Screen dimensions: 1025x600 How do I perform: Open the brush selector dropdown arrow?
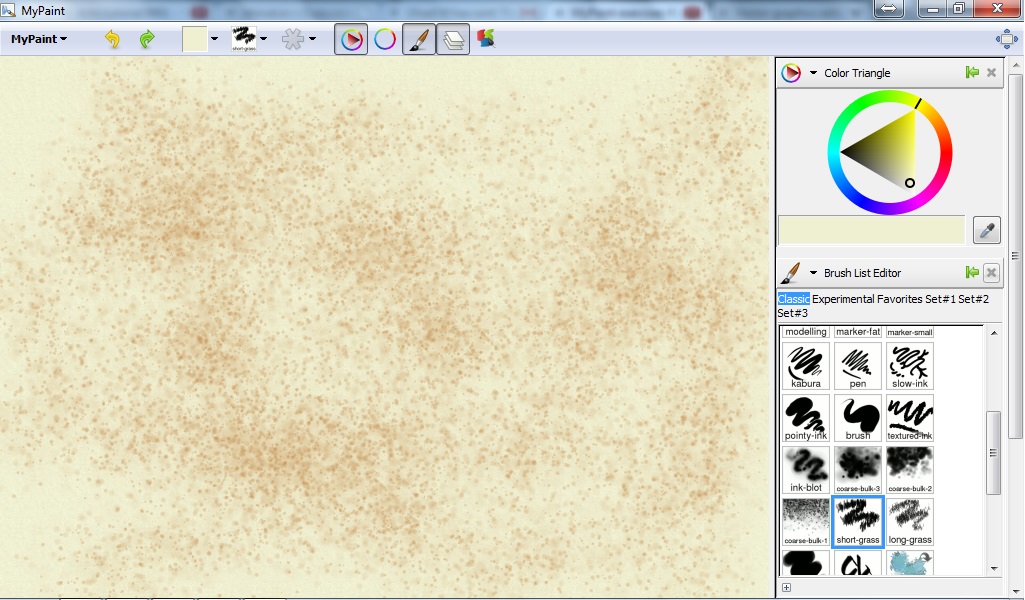tap(263, 39)
